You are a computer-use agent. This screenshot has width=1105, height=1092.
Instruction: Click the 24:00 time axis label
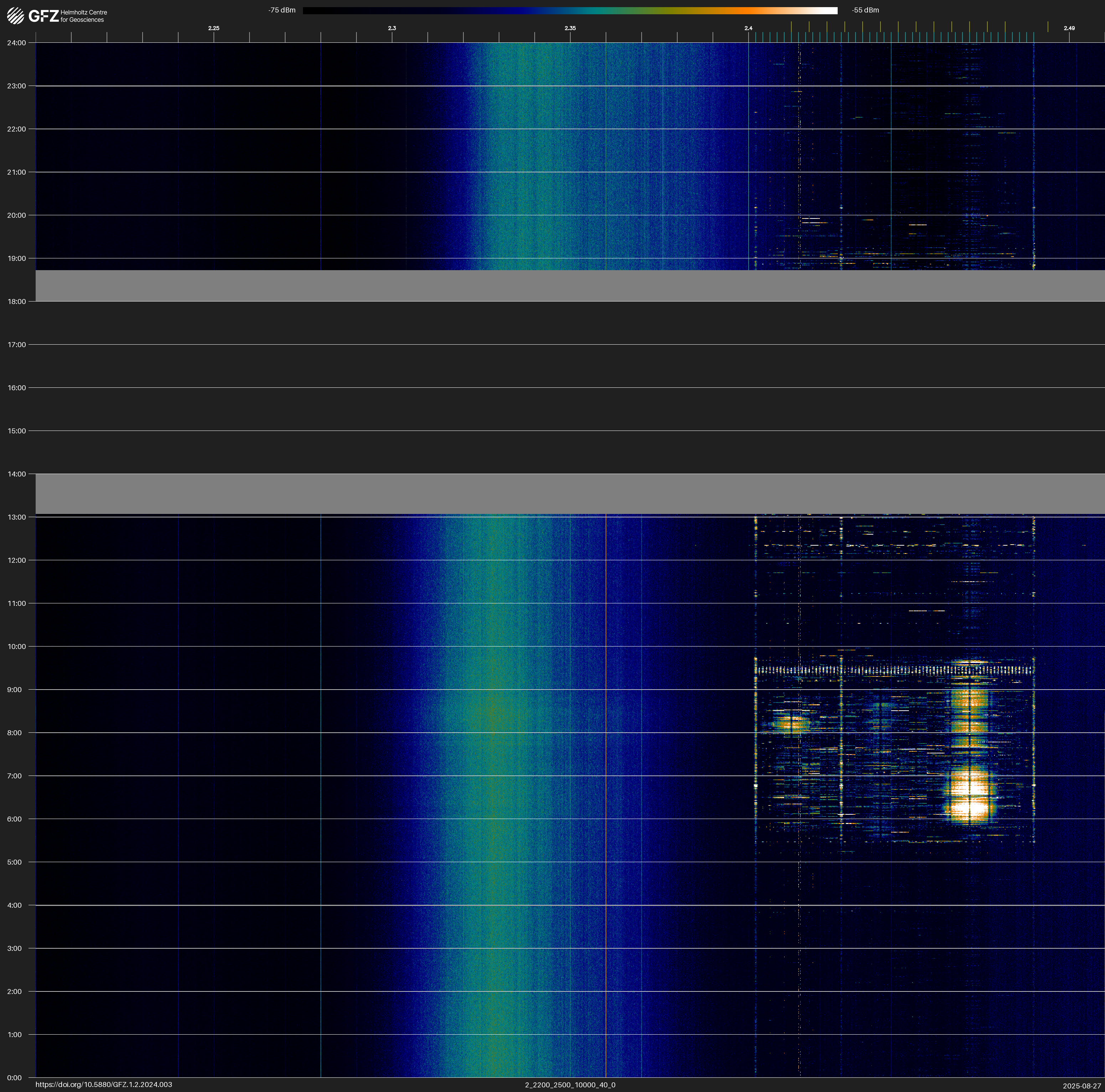click(17, 43)
